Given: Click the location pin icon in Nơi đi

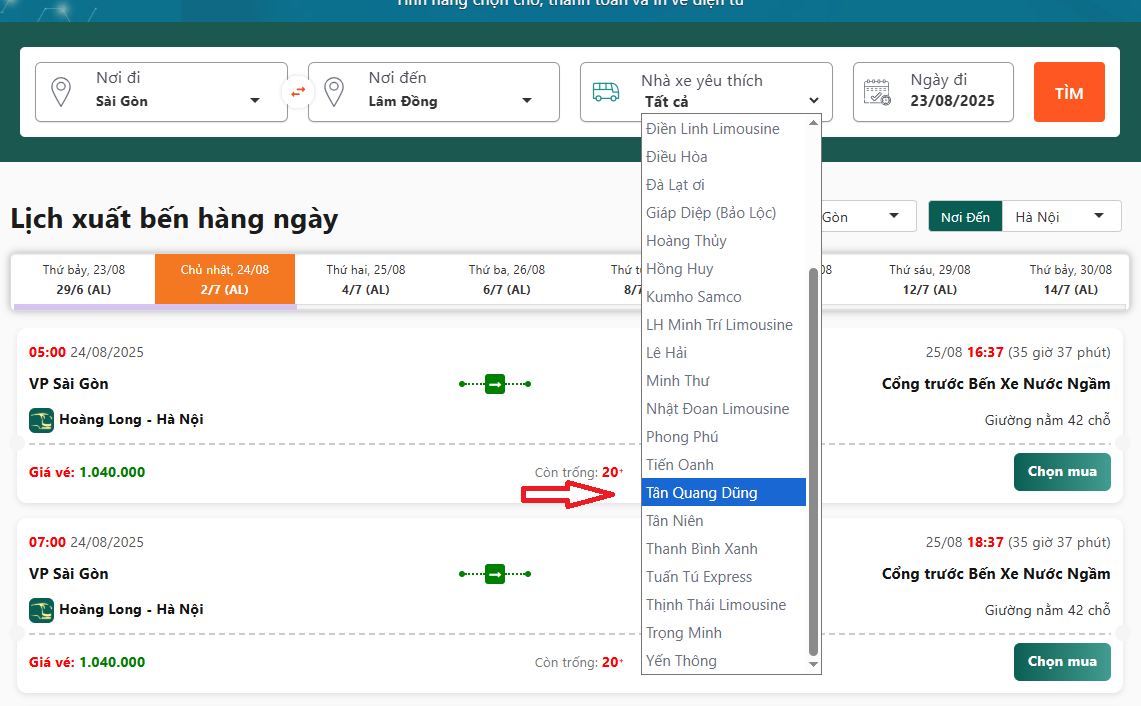Looking at the screenshot, I should point(61,92).
